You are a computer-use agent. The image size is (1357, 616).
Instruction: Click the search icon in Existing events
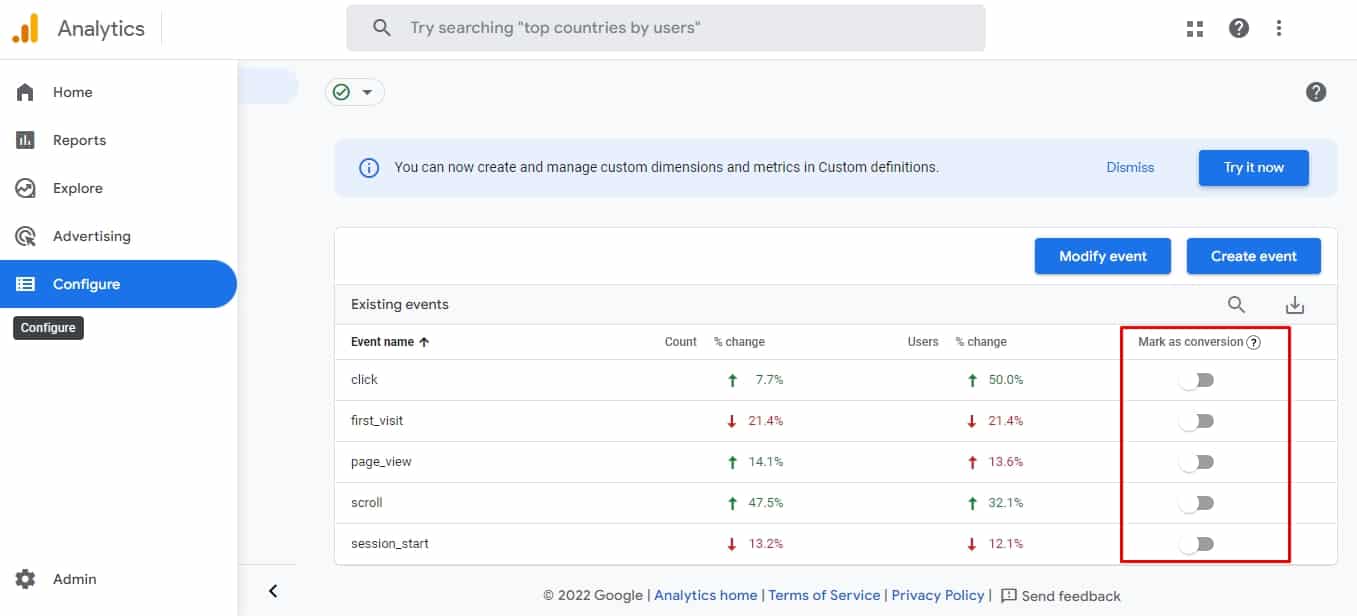[1236, 305]
